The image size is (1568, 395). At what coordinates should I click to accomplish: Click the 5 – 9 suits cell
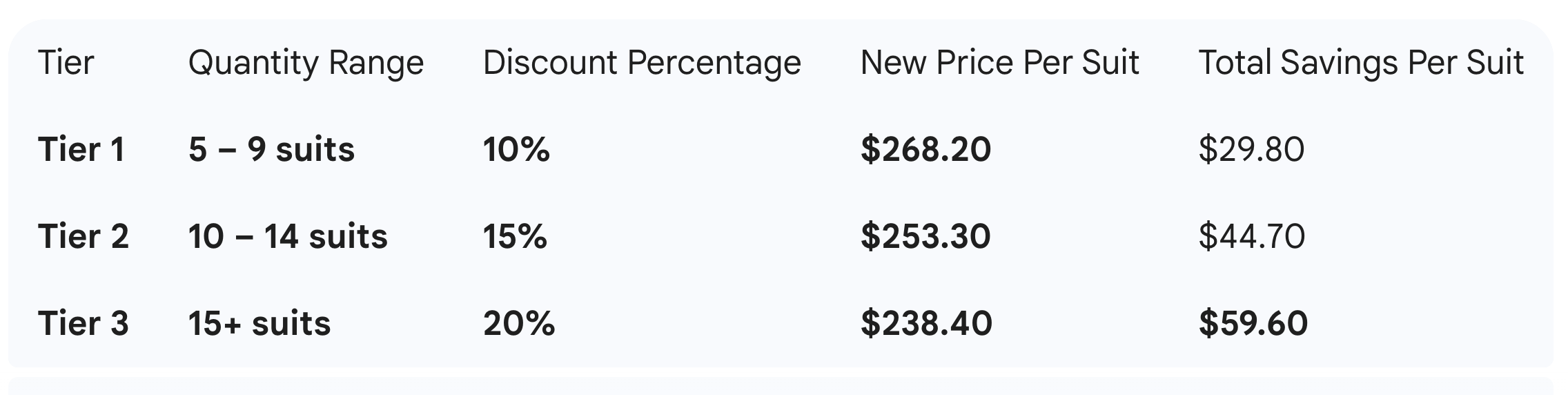(x=271, y=150)
